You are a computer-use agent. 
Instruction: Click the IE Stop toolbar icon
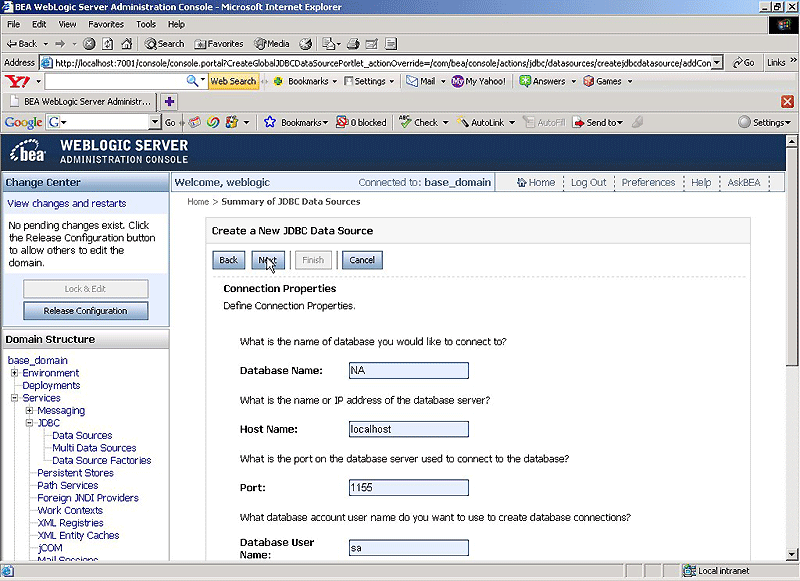click(89, 44)
